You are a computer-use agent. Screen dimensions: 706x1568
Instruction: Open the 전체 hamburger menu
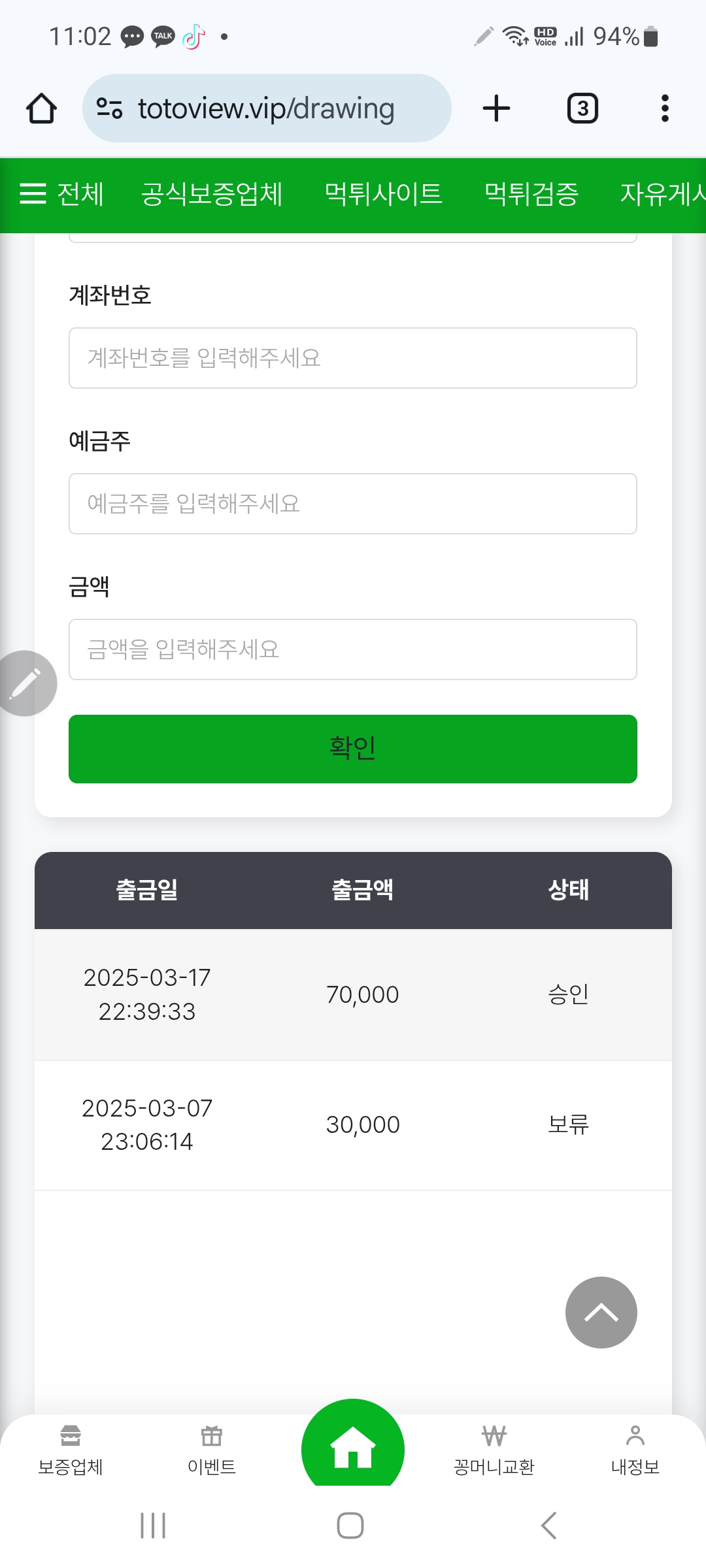[x=61, y=194]
